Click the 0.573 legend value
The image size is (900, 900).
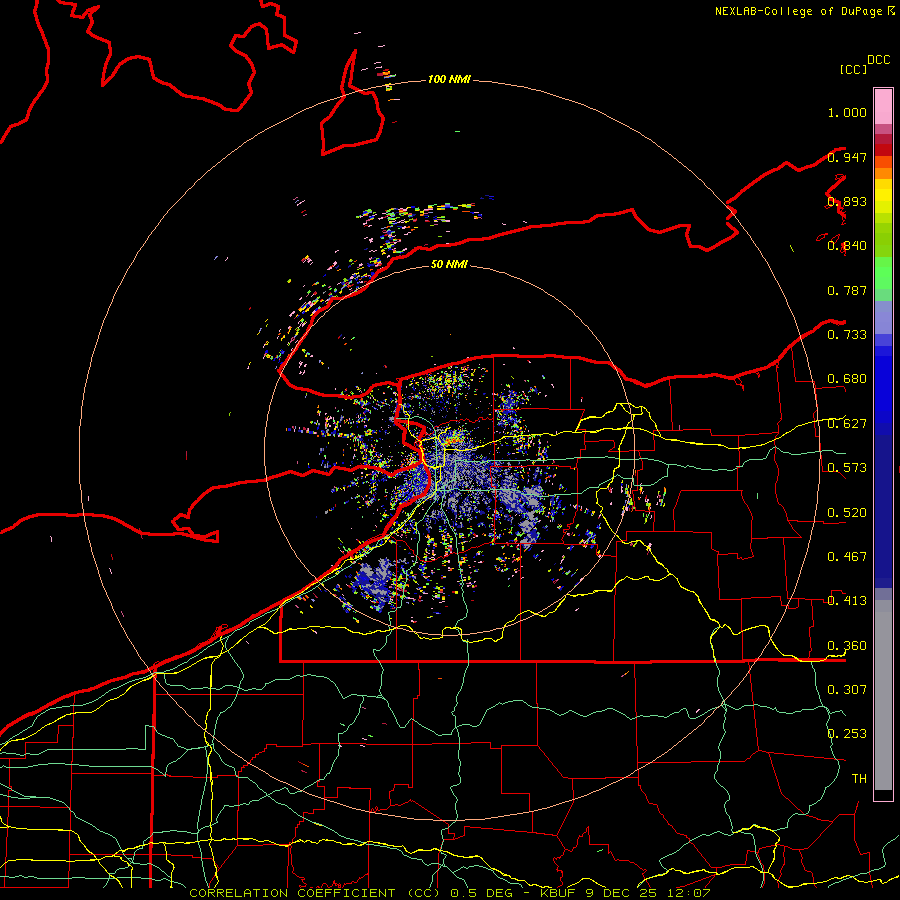(847, 468)
